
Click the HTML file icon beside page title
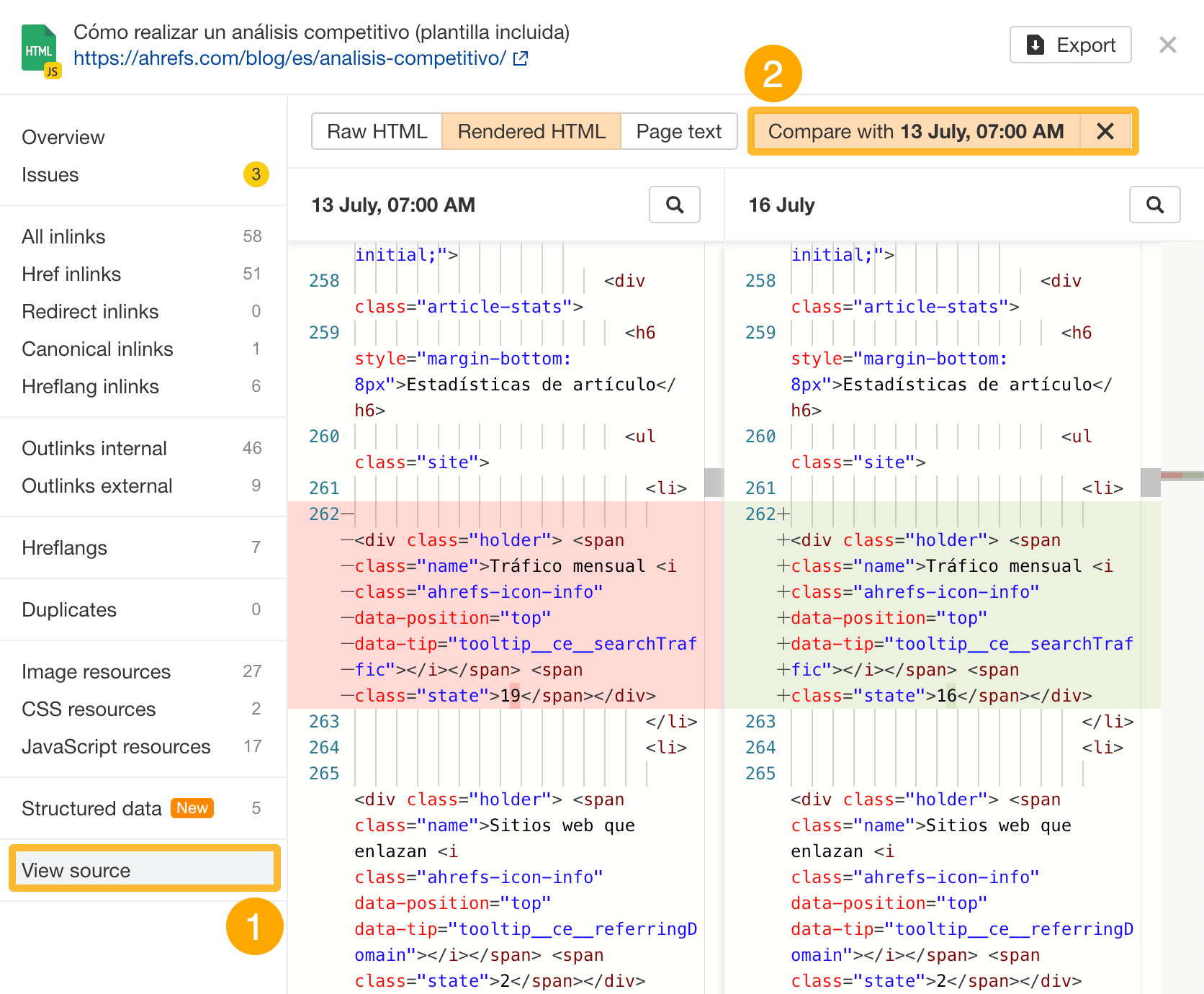[x=40, y=48]
